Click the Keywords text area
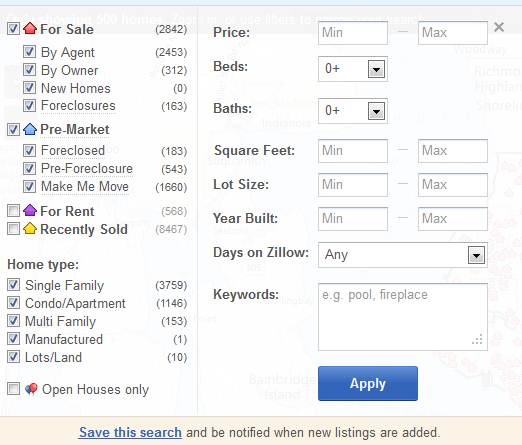Screen dimensions: 522x445 403,317
